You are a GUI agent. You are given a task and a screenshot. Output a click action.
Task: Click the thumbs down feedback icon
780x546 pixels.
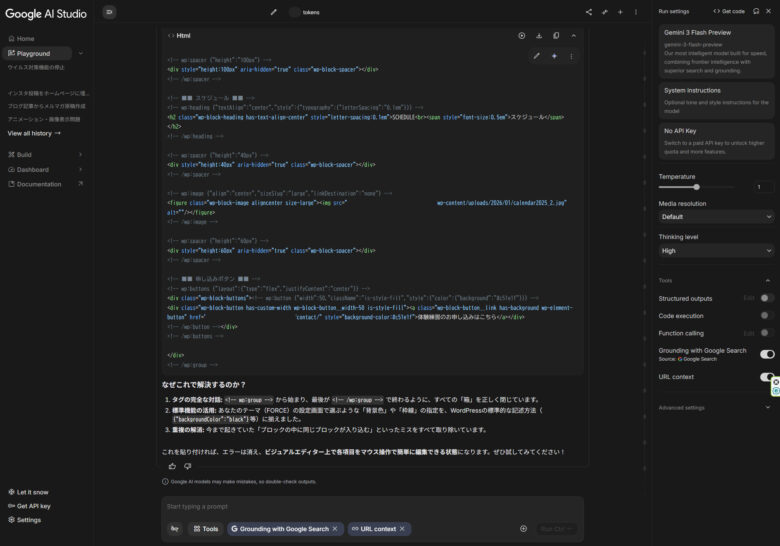point(187,466)
